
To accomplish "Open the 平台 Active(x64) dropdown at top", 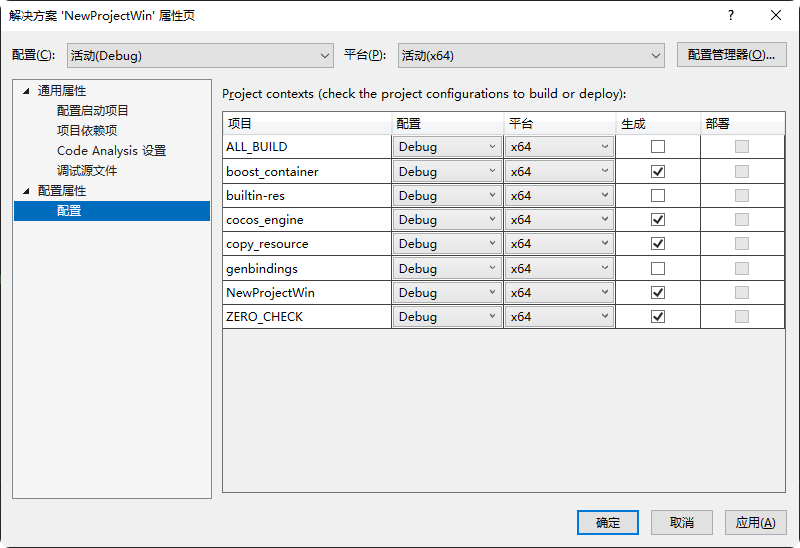I will pos(531,56).
